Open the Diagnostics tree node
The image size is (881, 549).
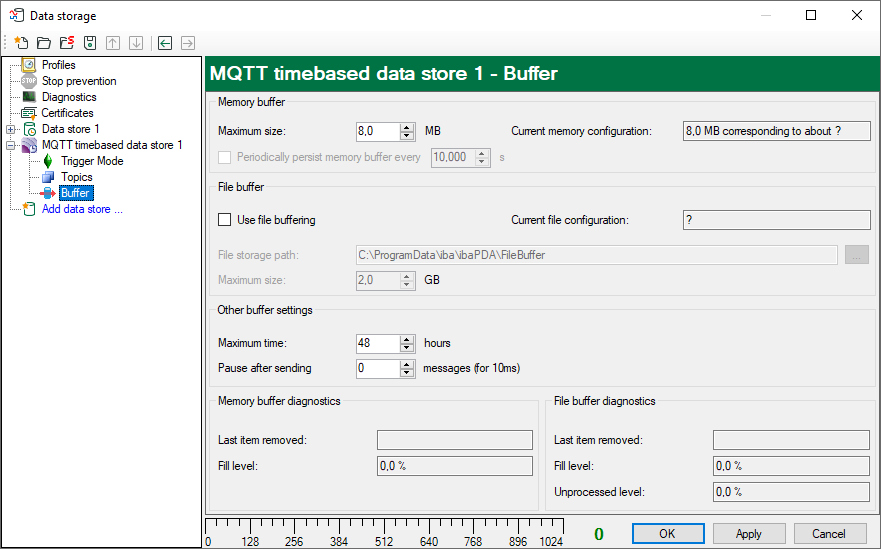[69, 97]
